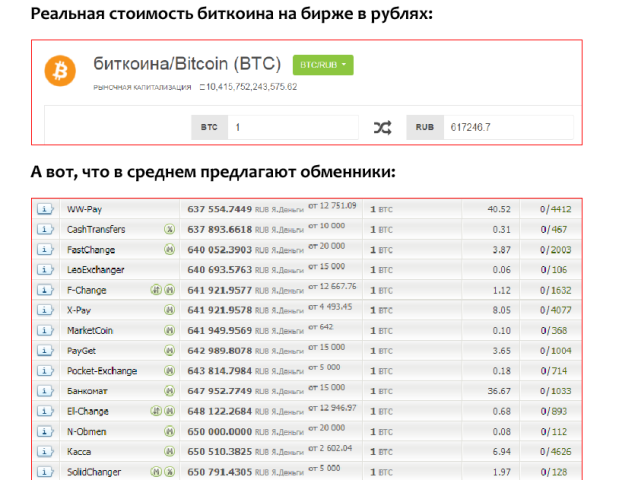This screenshot has width=619, height=480.
Task: Focus the BTC amount input field
Action: click(293, 127)
